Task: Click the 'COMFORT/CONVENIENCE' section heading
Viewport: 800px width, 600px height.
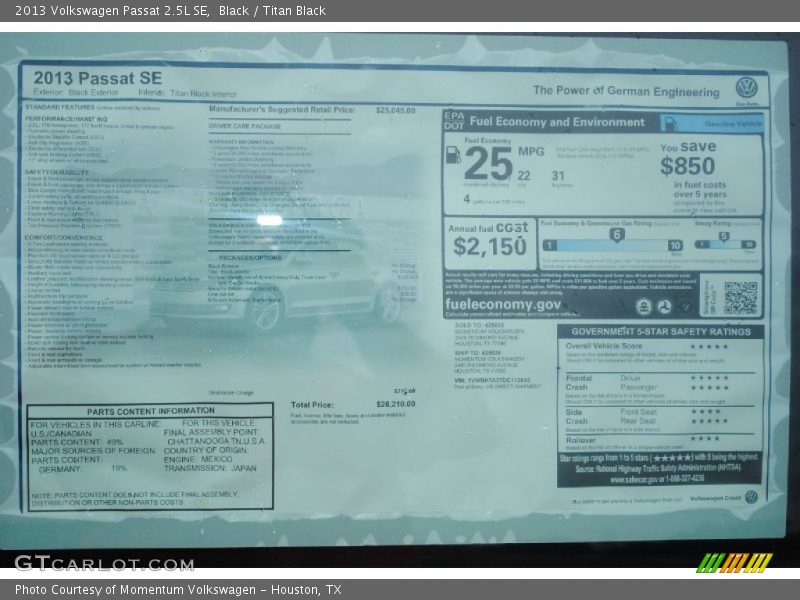Action: click(64, 238)
